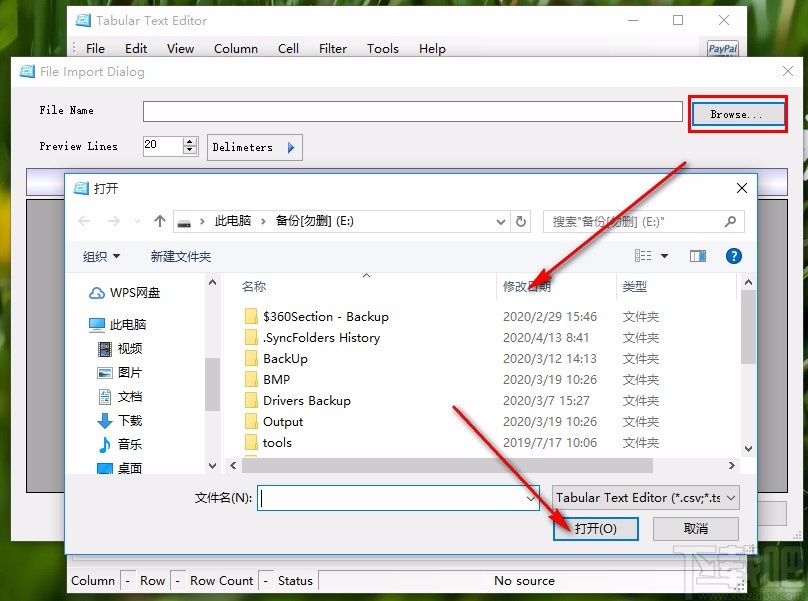Screen dimensions: 808x601
Task: Open the Filter menu
Action: point(333,48)
